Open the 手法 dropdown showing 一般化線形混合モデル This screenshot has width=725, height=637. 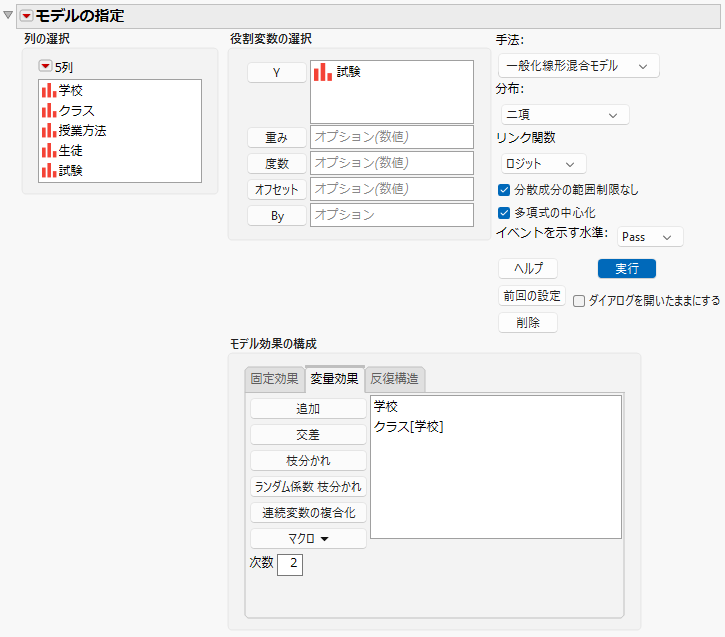pyautogui.click(x=578, y=66)
